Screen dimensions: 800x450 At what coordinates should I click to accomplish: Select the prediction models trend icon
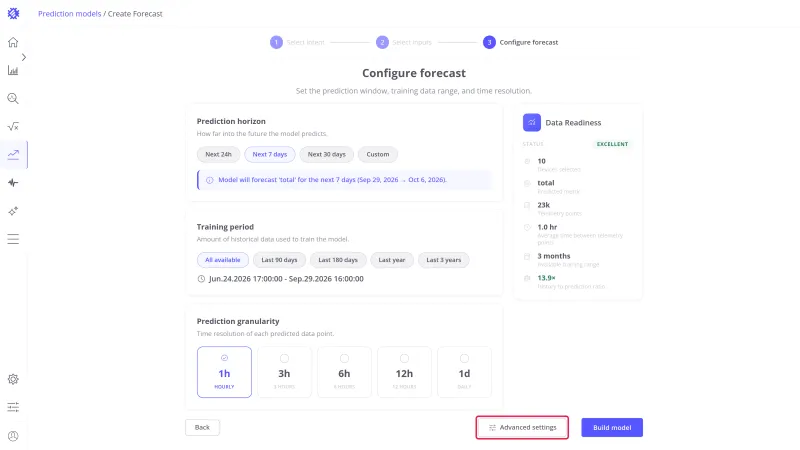click(13, 155)
